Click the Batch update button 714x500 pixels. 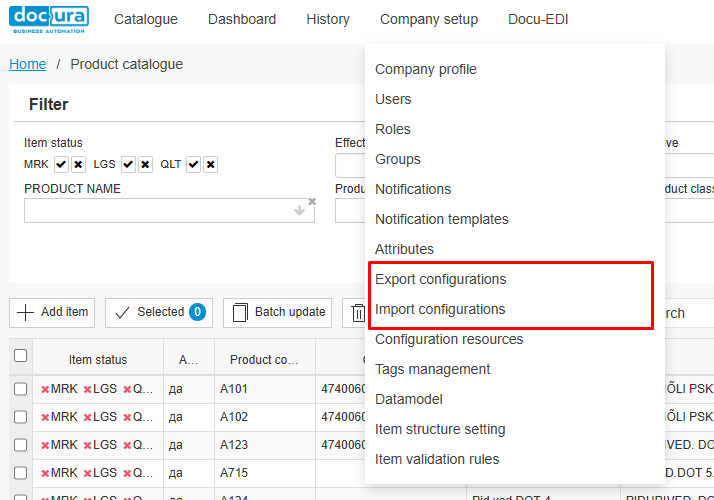[x=278, y=312]
